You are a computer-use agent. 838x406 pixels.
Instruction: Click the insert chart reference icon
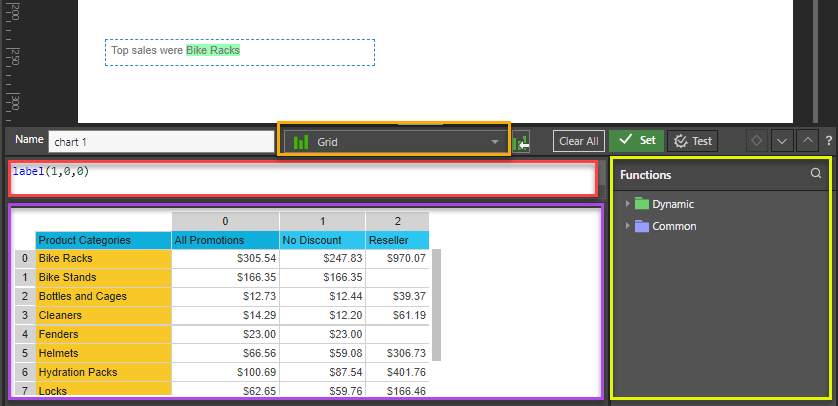click(x=521, y=143)
